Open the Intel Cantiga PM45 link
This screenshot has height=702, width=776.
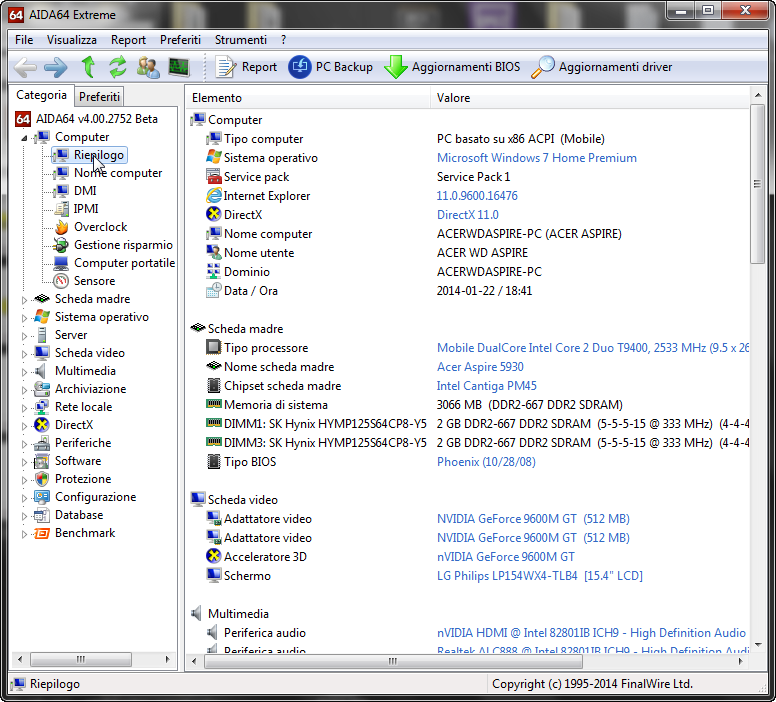point(486,386)
